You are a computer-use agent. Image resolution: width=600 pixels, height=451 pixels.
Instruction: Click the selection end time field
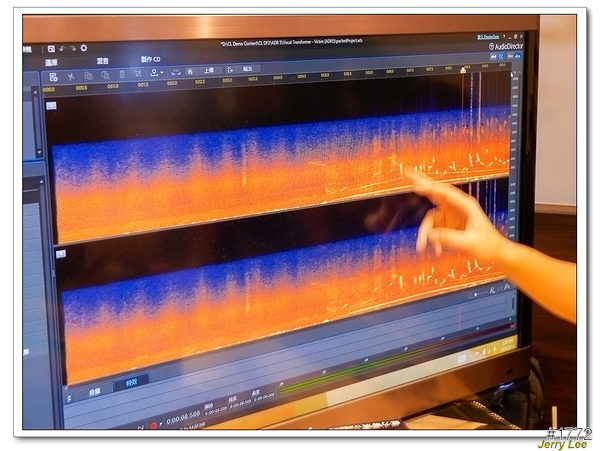pyautogui.click(x=240, y=402)
